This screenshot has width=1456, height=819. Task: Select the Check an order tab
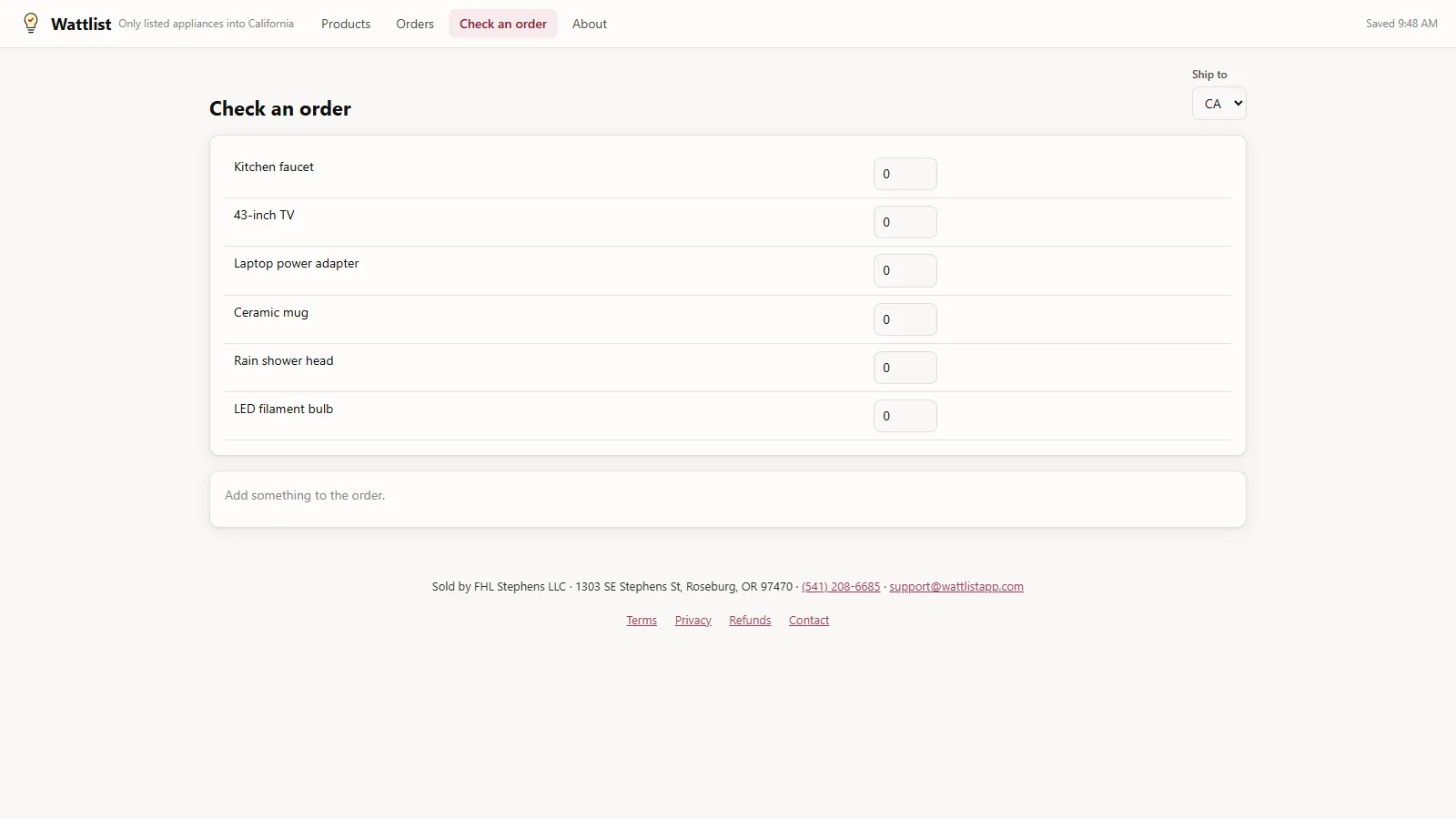click(x=503, y=24)
